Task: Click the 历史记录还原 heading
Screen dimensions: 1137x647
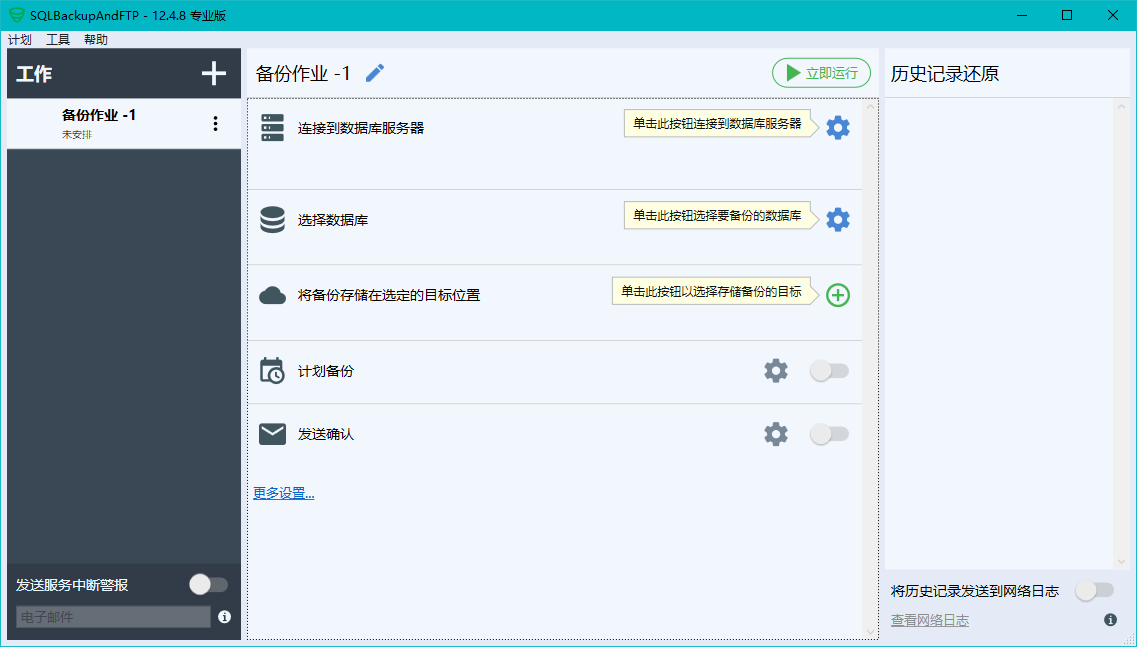Action: (945, 74)
